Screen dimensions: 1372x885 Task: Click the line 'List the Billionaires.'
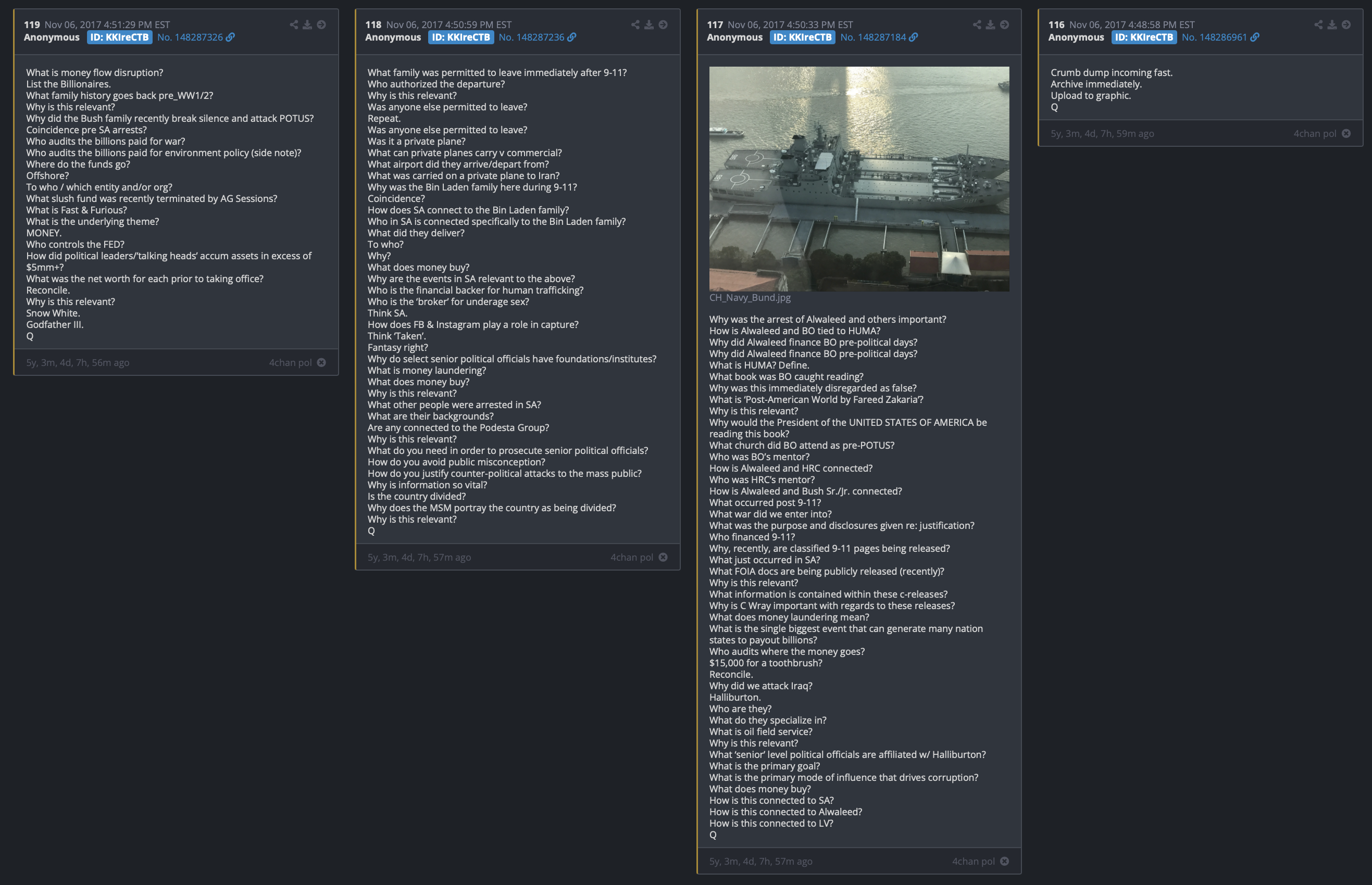(68, 84)
